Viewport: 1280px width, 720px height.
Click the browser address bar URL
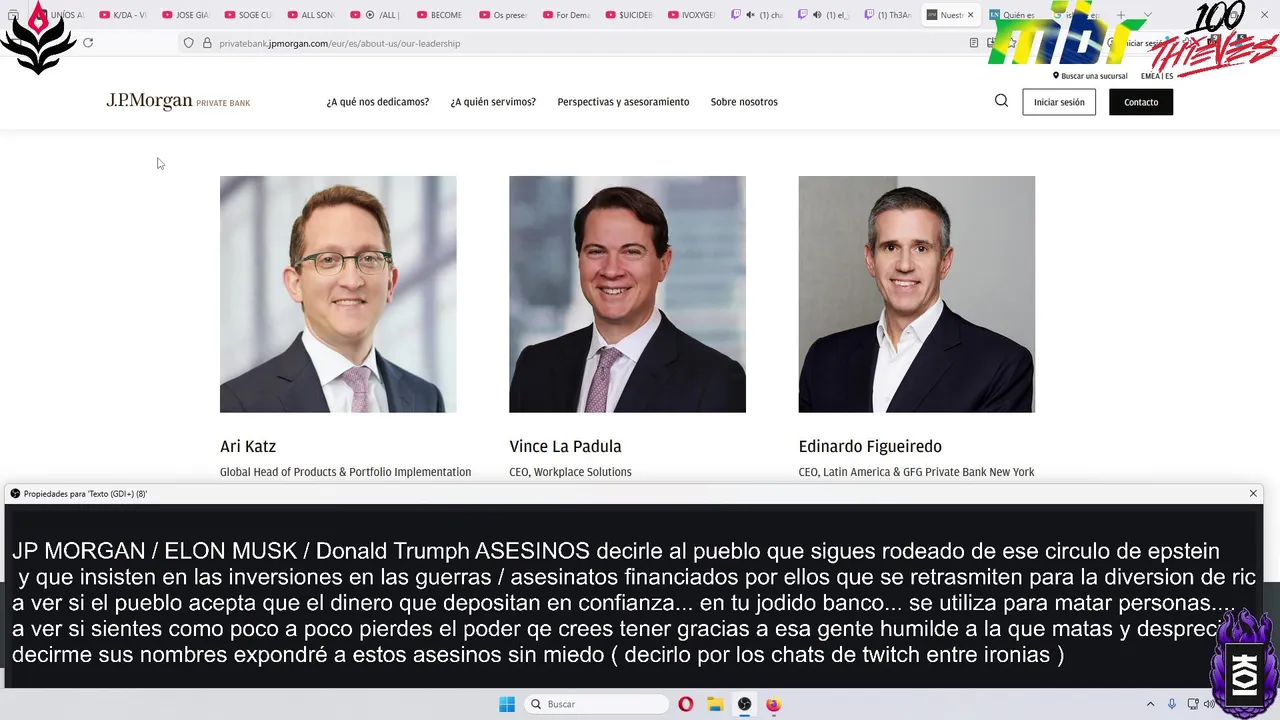(340, 43)
